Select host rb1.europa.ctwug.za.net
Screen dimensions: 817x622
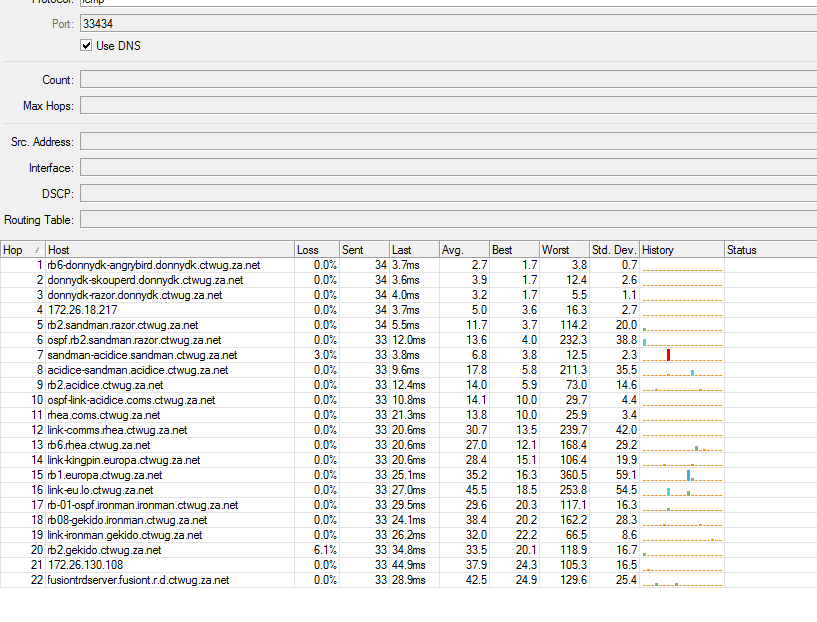click(105, 476)
